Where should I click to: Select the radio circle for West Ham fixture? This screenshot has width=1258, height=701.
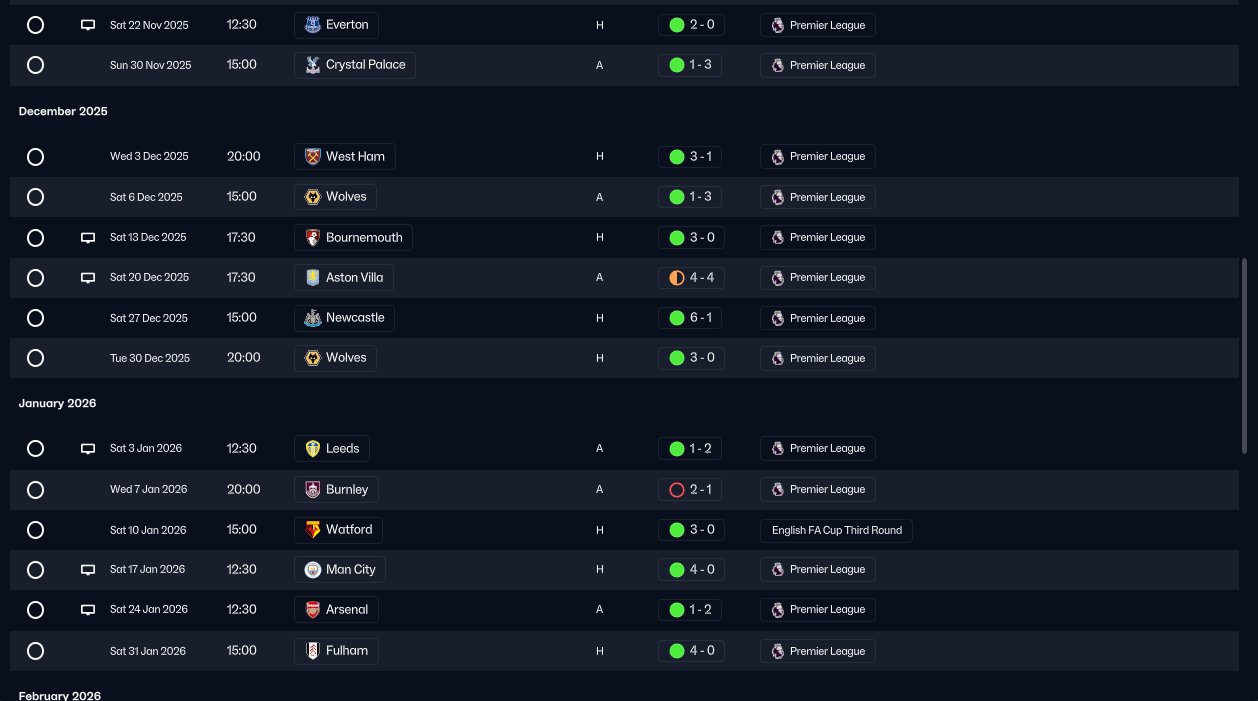click(x=35, y=157)
